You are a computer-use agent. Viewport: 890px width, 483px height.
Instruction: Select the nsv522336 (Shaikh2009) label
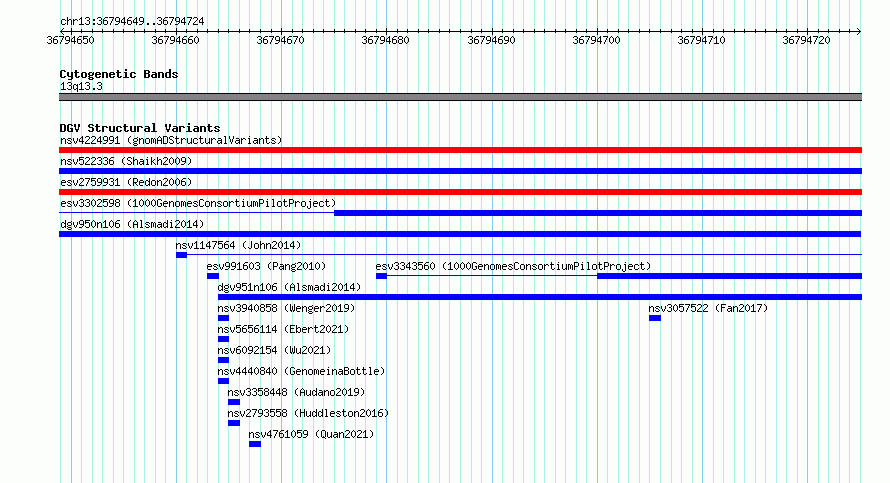click(126, 161)
